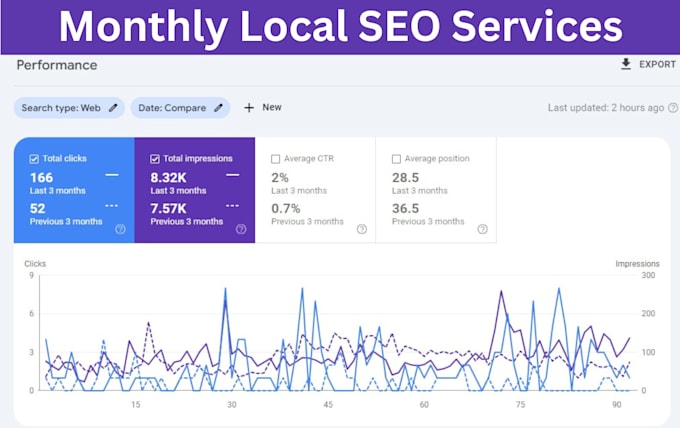The image size is (680, 428).
Task: Enable the Average CTR checkbox
Action: point(275,159)
